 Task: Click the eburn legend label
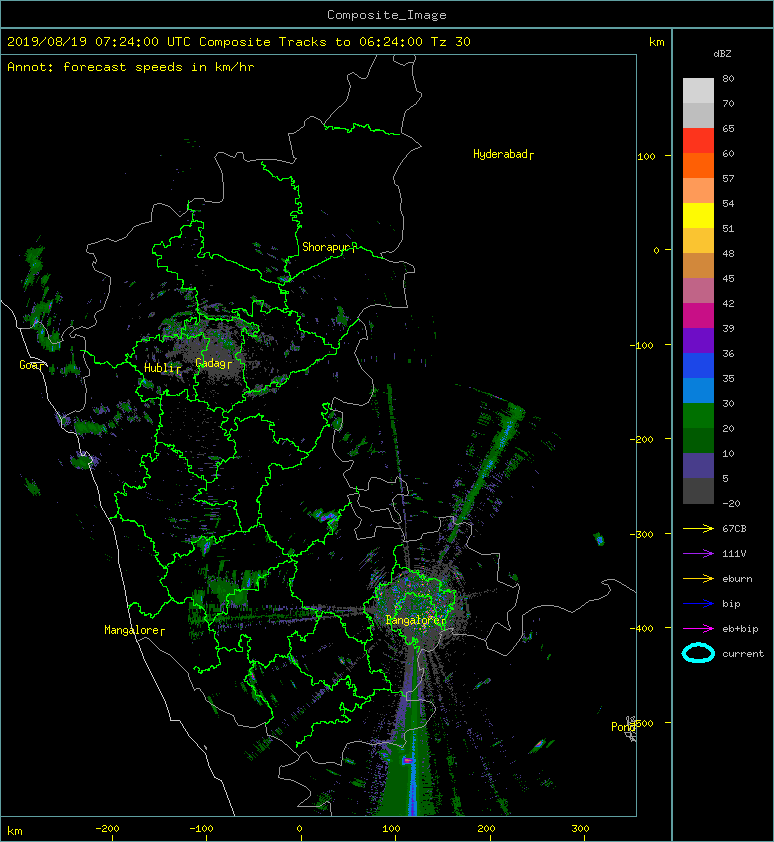pyautogui.click(x=737, y=578)
